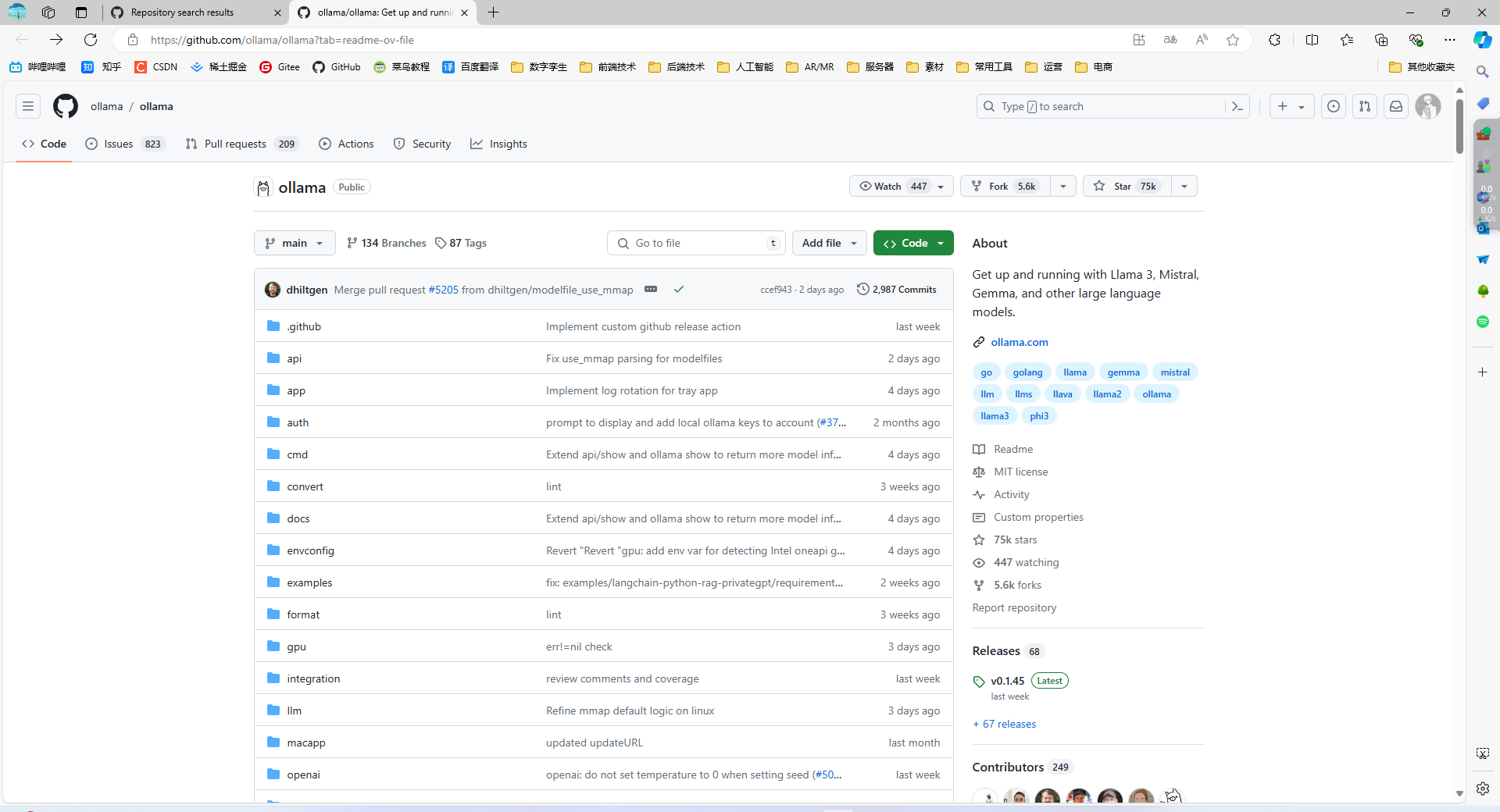Click the page vertical scrollbar thumb

pyautogui.click(x=1459, y=126)
